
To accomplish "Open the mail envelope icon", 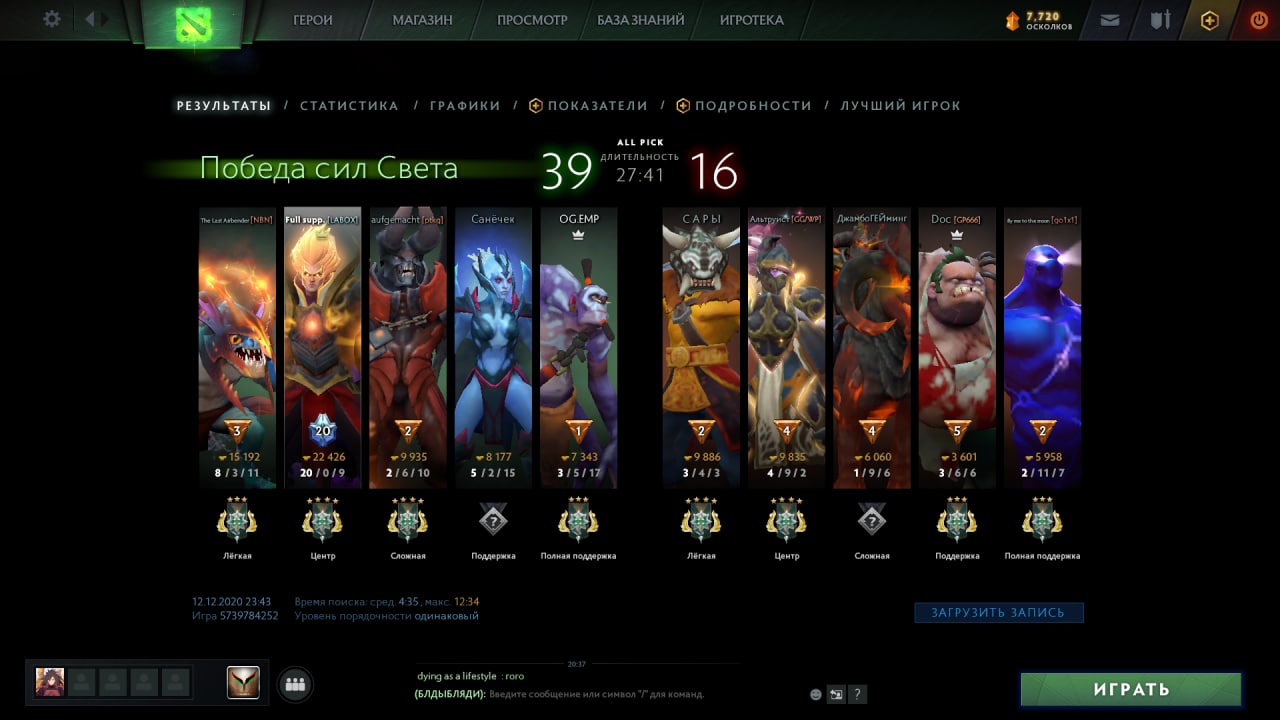I will 1110,20.
